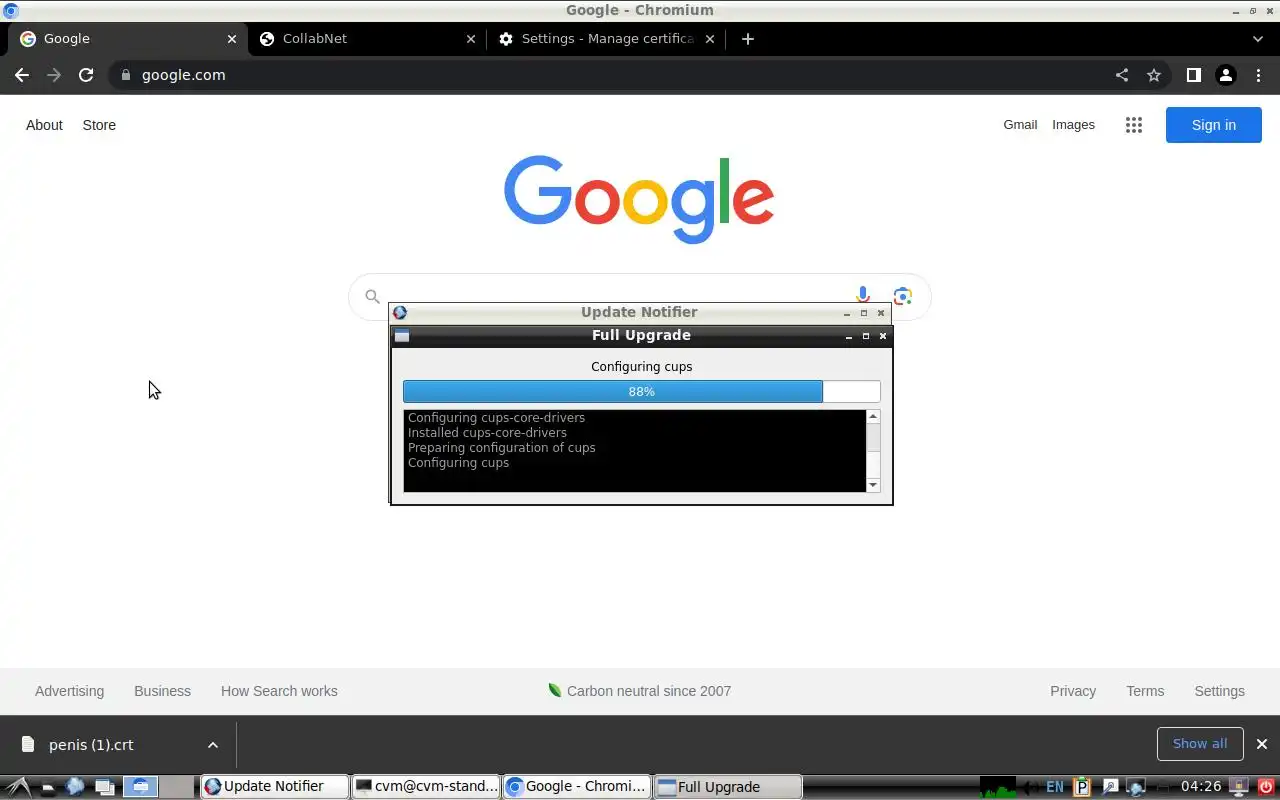
Task: Open the Store link
Action: tap(99, 125)
